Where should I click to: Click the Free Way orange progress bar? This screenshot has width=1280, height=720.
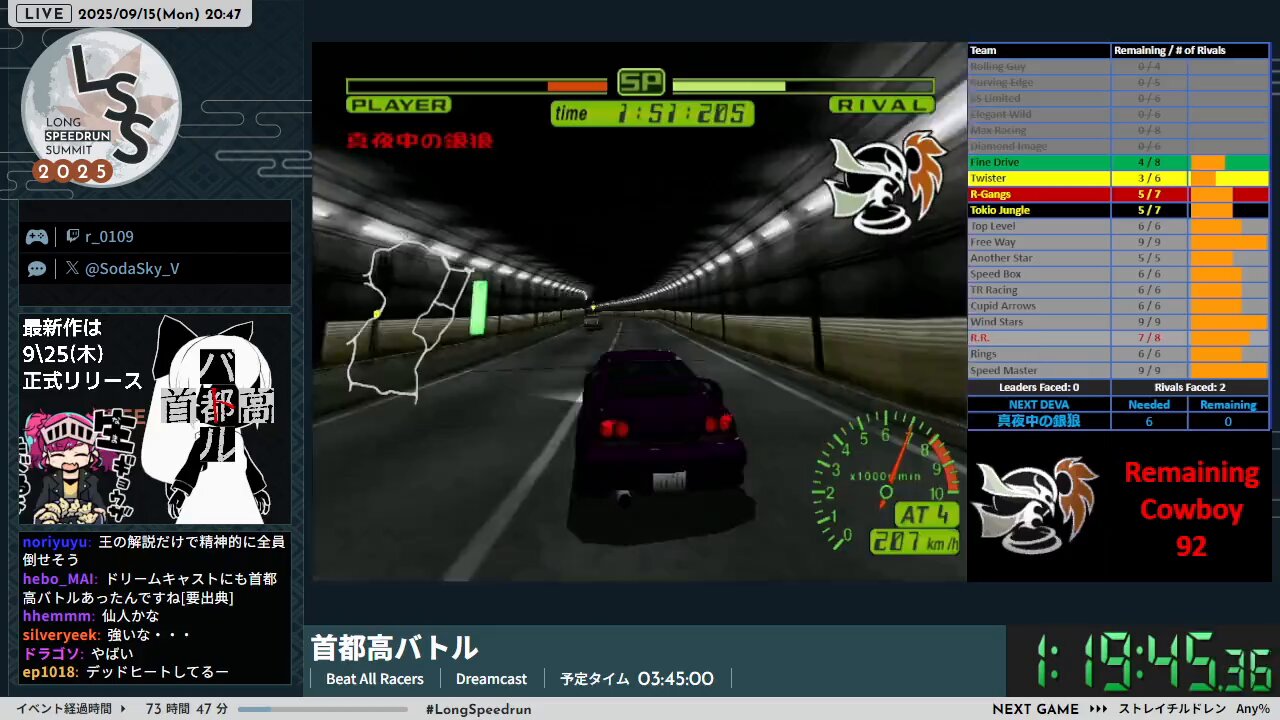point(1228,242)
